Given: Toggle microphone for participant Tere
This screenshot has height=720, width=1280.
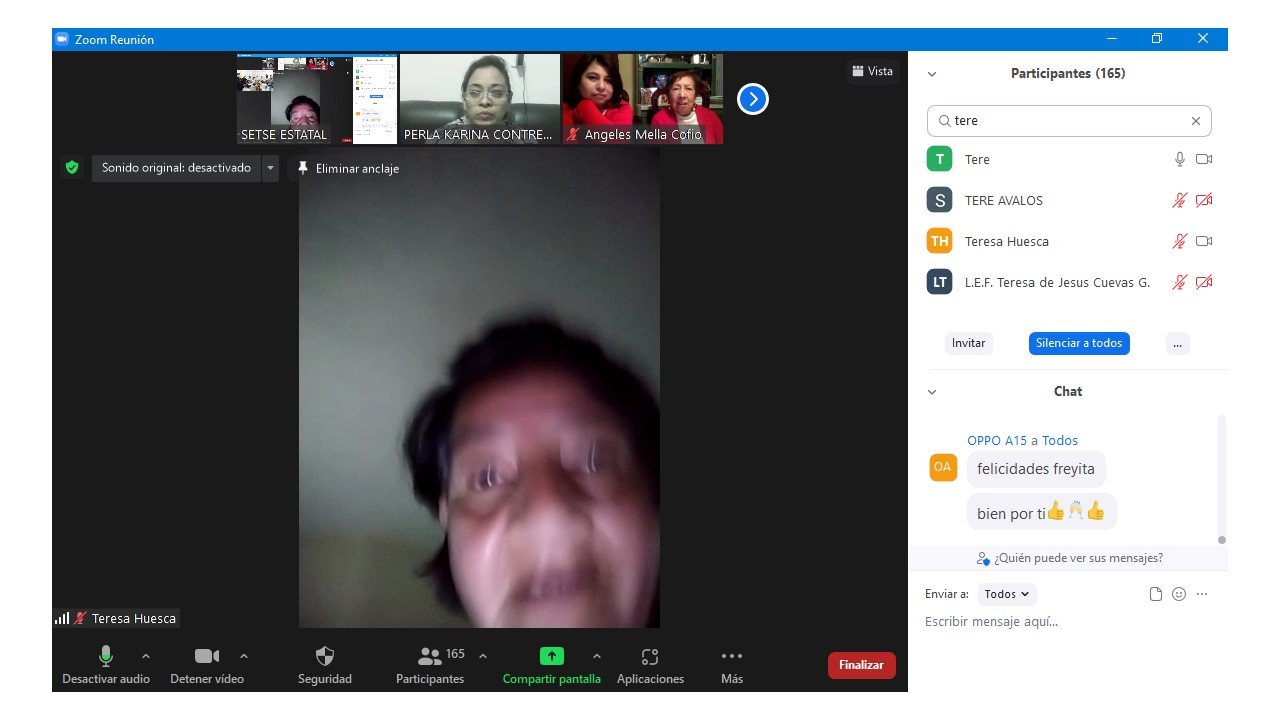Looking at the screenshot, I should 1180,159.
